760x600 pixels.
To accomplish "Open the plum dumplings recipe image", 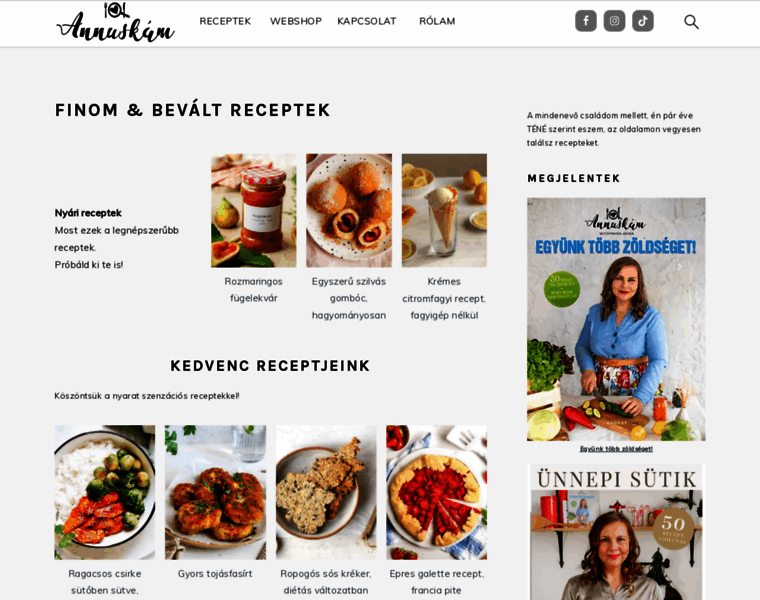I will pyautogui.click(x=349, y=210).
